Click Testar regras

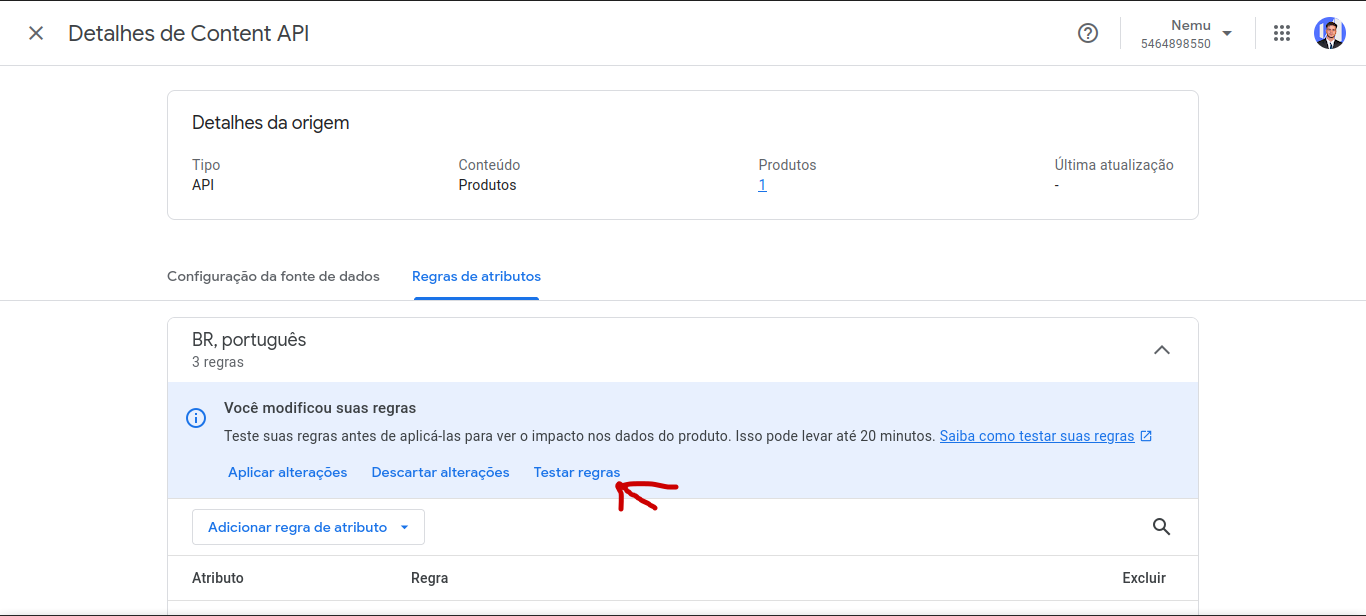[577, 472]
